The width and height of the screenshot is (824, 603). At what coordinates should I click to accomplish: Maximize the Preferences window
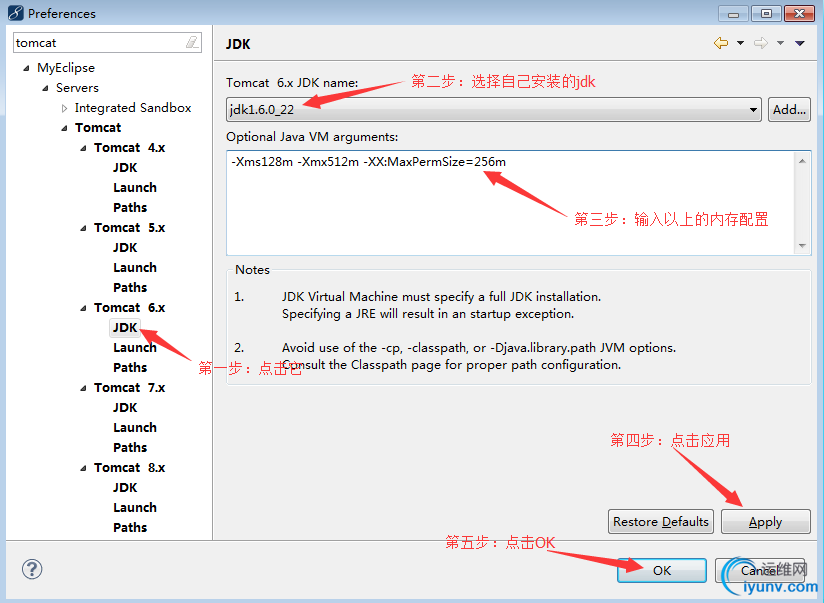coord(766,14)
